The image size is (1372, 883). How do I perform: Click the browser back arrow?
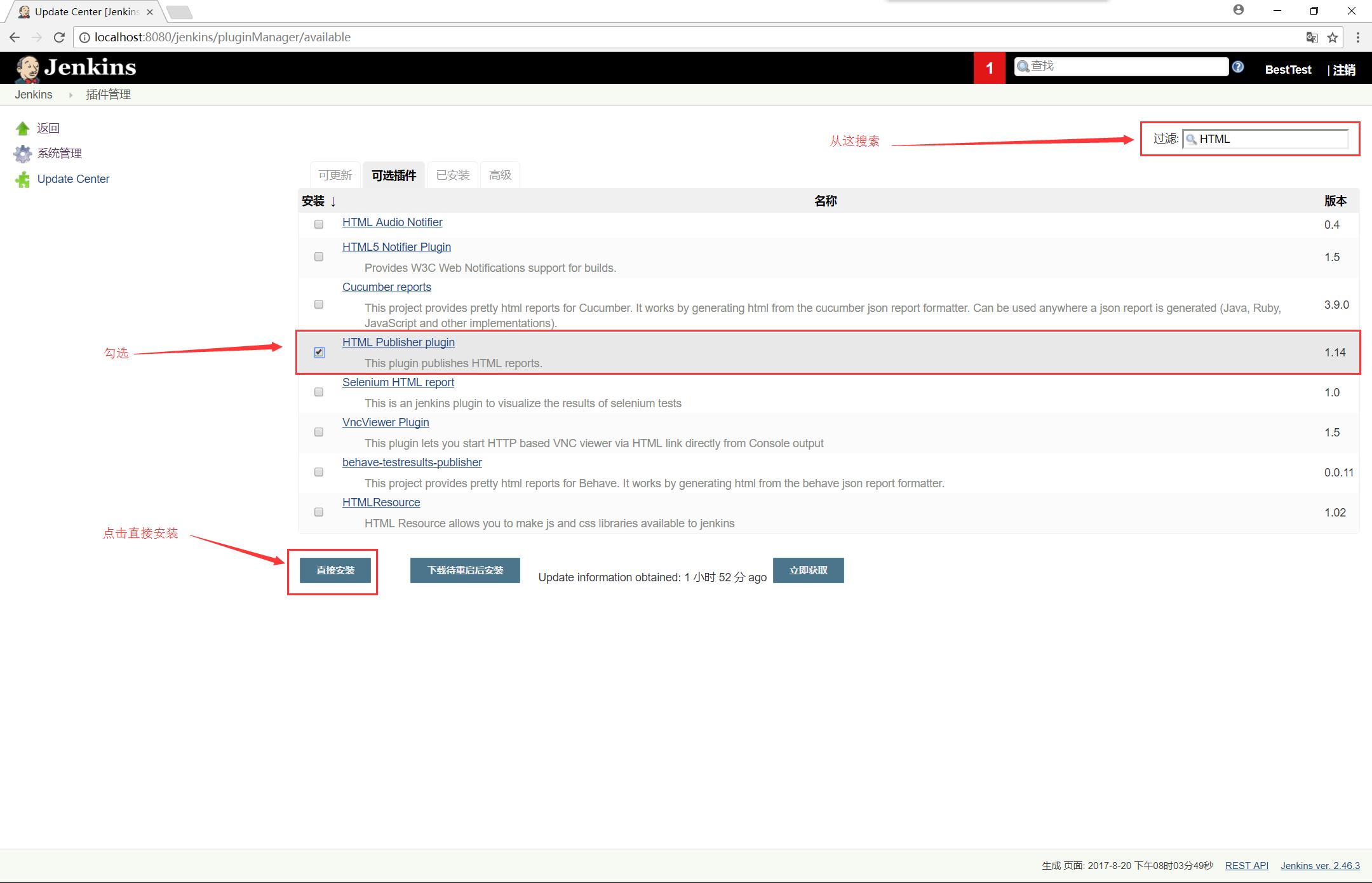click(x=15, y=37)
